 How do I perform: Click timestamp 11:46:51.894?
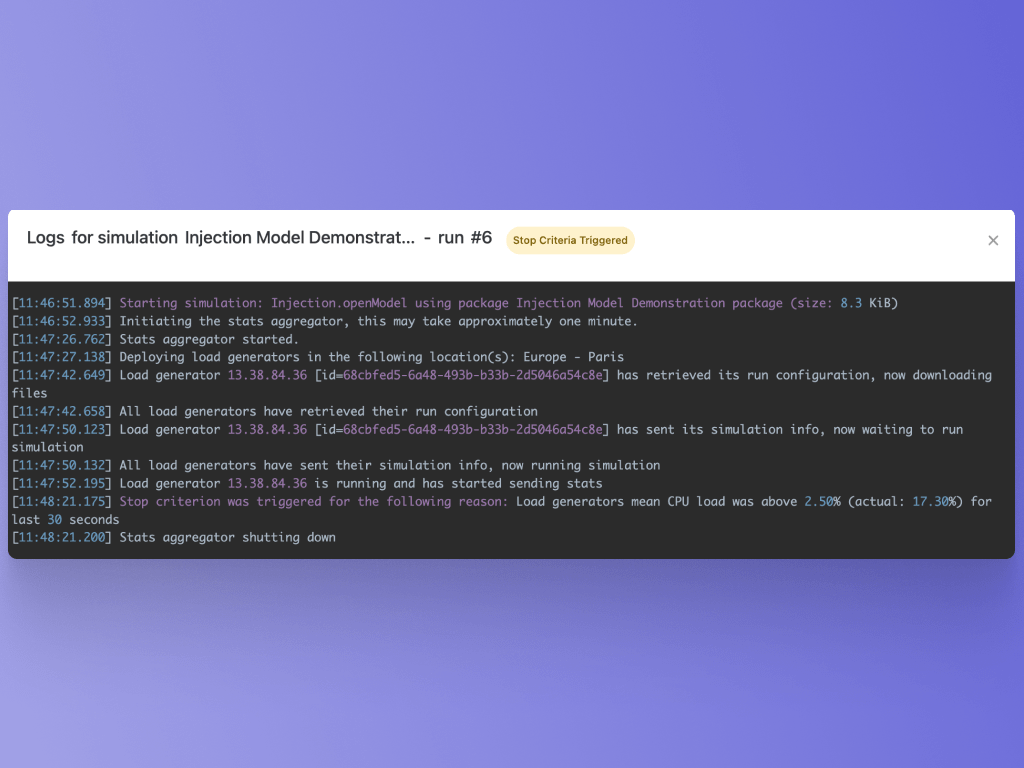click(61, 303)
